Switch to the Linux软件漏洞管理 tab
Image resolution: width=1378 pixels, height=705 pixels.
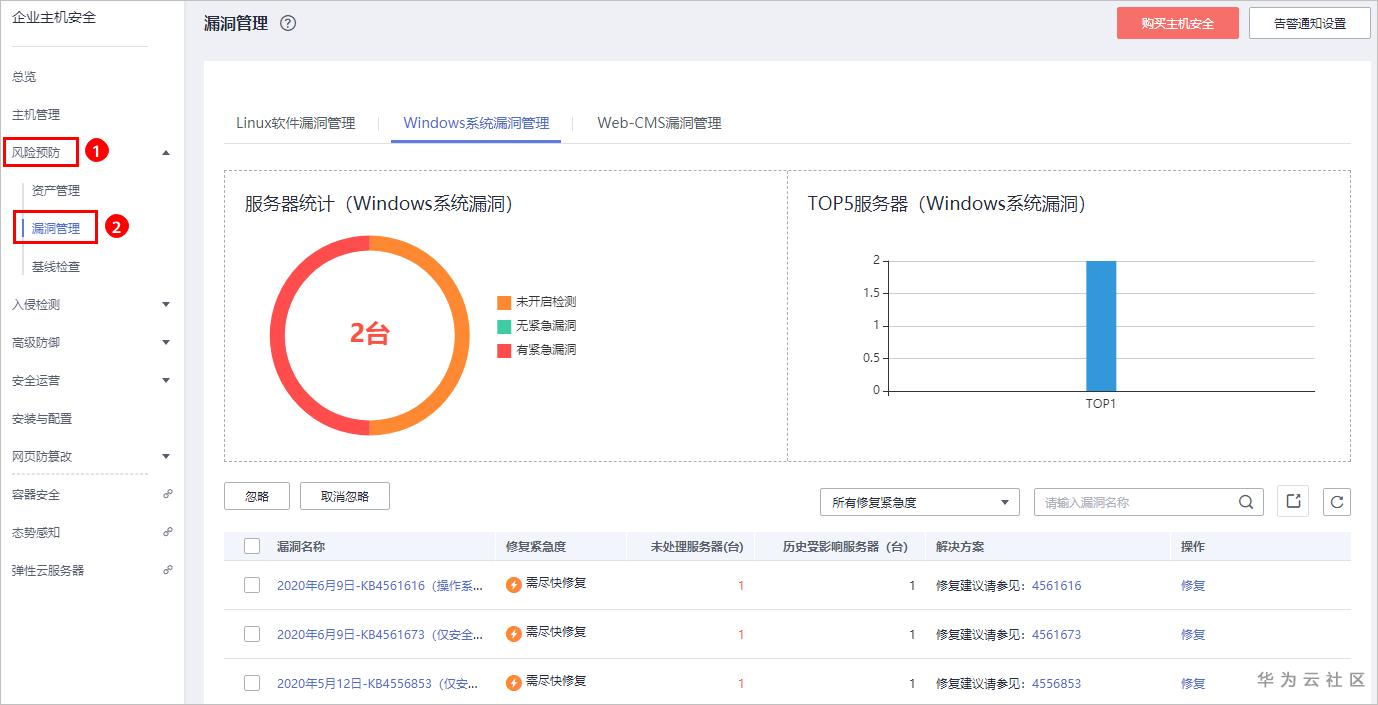coord(295,123)
